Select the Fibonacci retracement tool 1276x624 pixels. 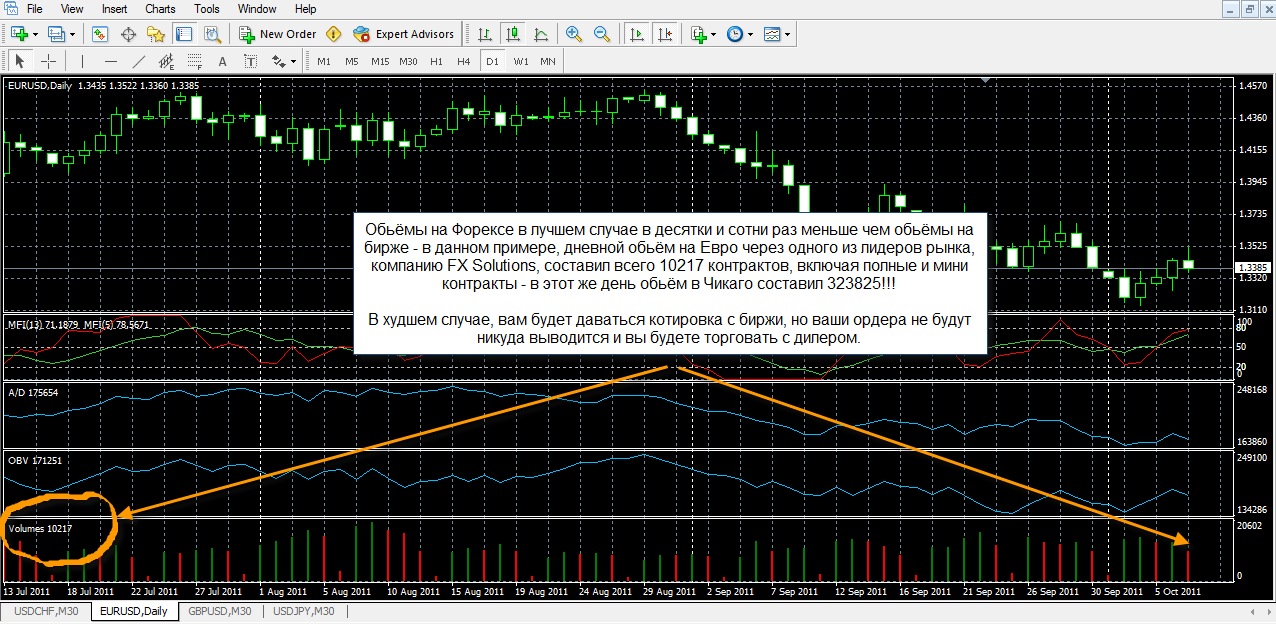point(194,61)
